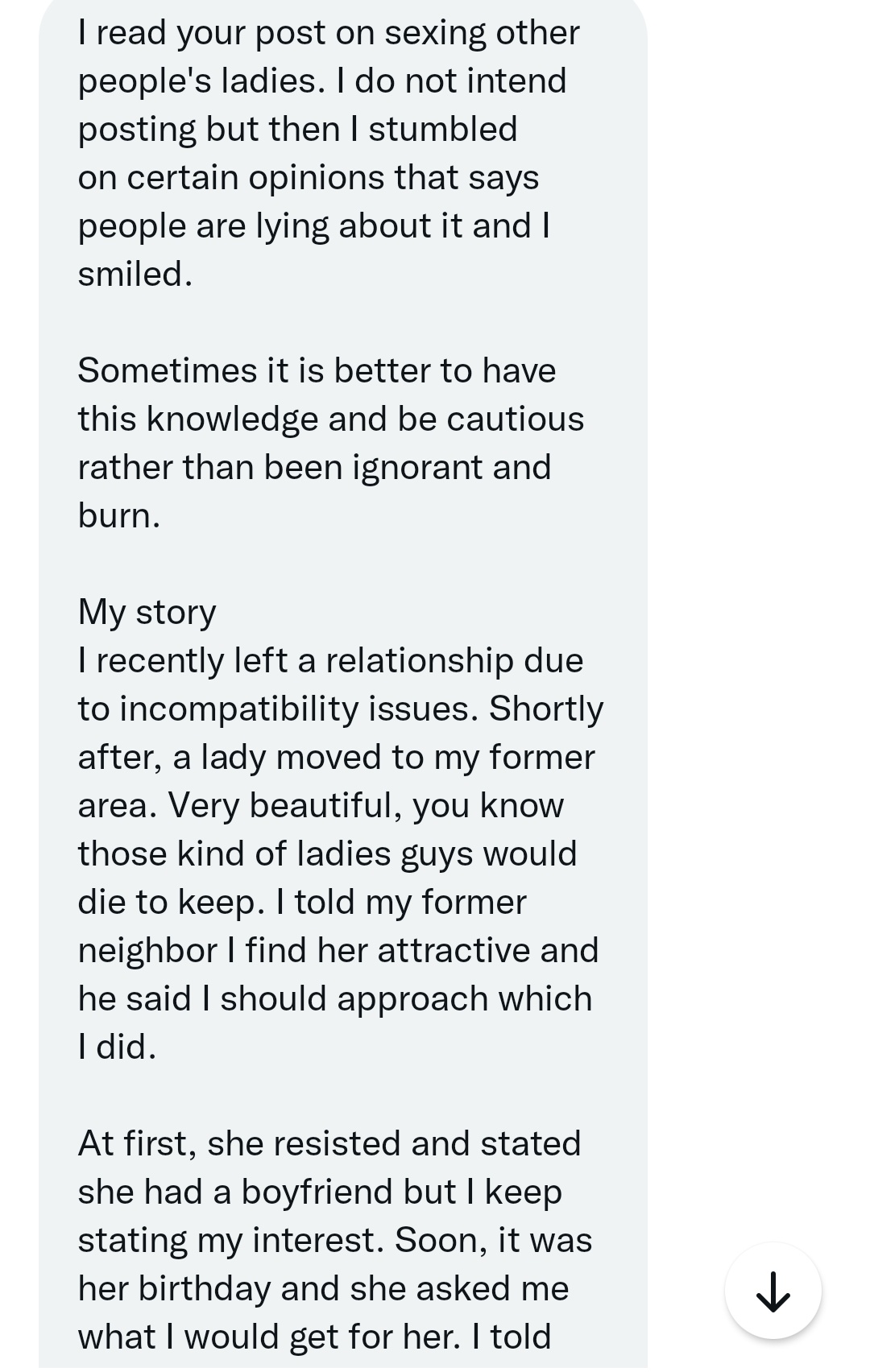Click the empty white area beside the message bubble
870x1372 pixels.
click(x=757, y=564)
